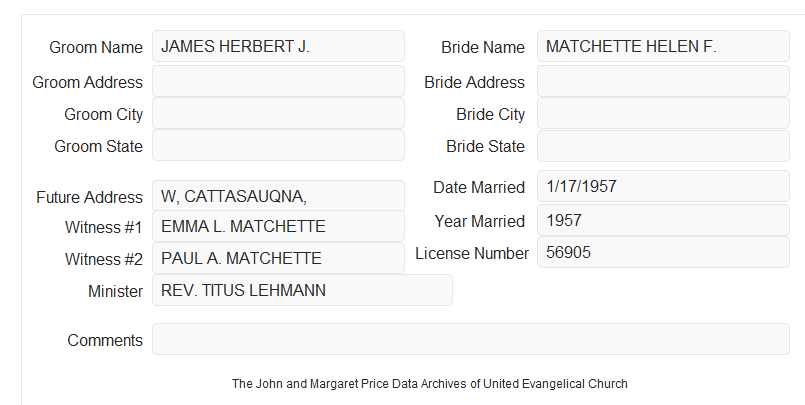Click the empty Comments field

[x=471, y=339]
